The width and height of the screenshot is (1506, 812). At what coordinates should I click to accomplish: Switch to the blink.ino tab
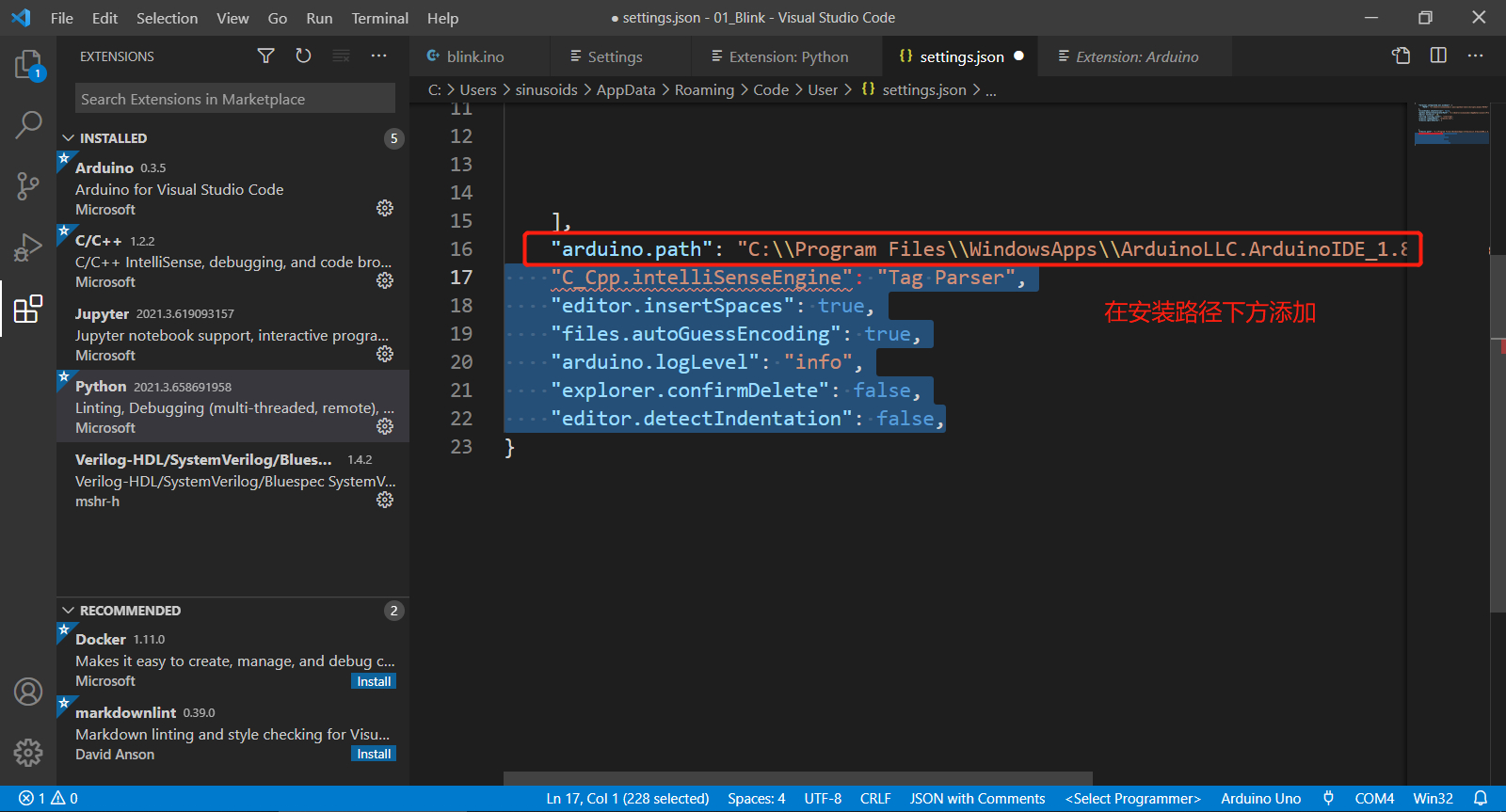[480, 56]
